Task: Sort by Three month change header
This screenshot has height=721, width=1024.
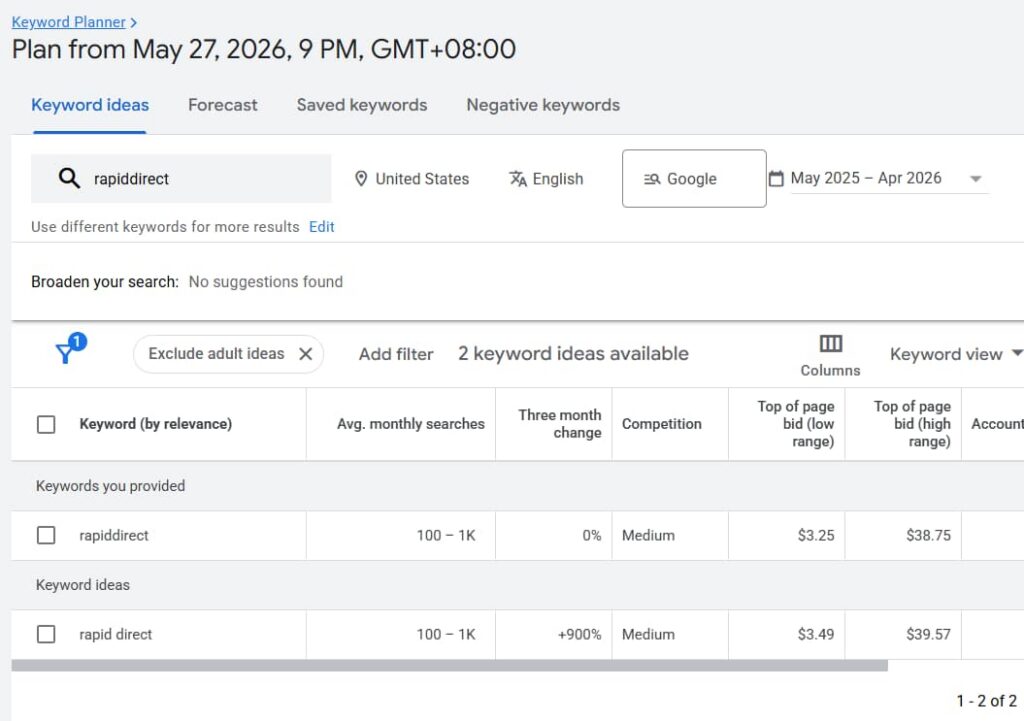Action: [560, 424]
